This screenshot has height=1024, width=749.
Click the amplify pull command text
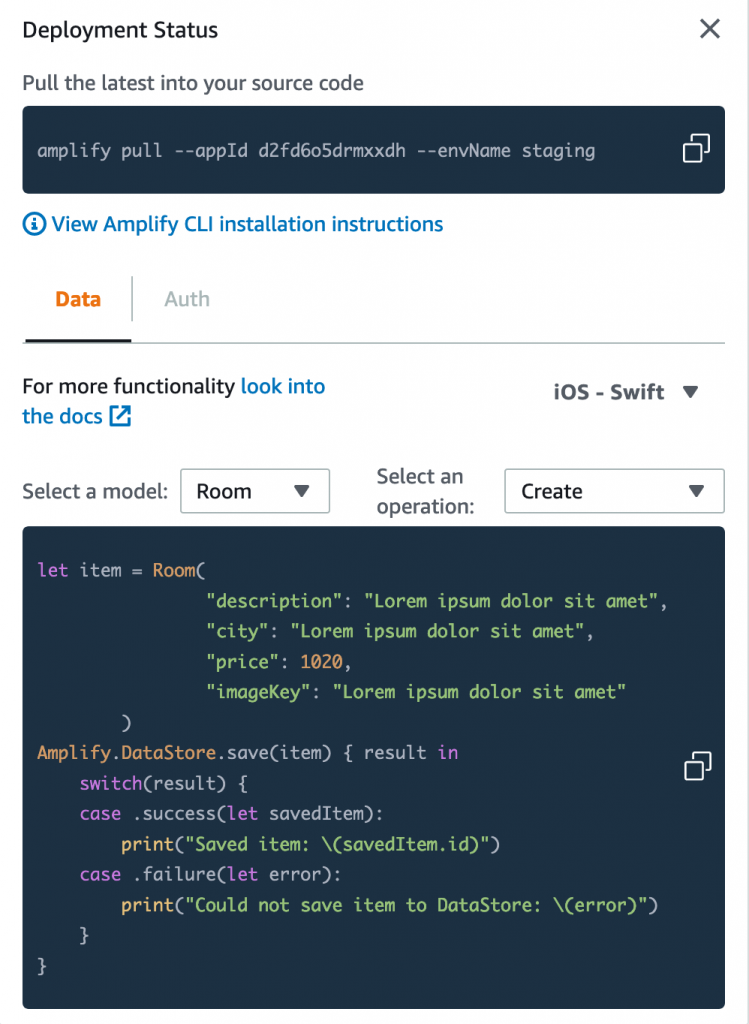[x=316, y=151]
